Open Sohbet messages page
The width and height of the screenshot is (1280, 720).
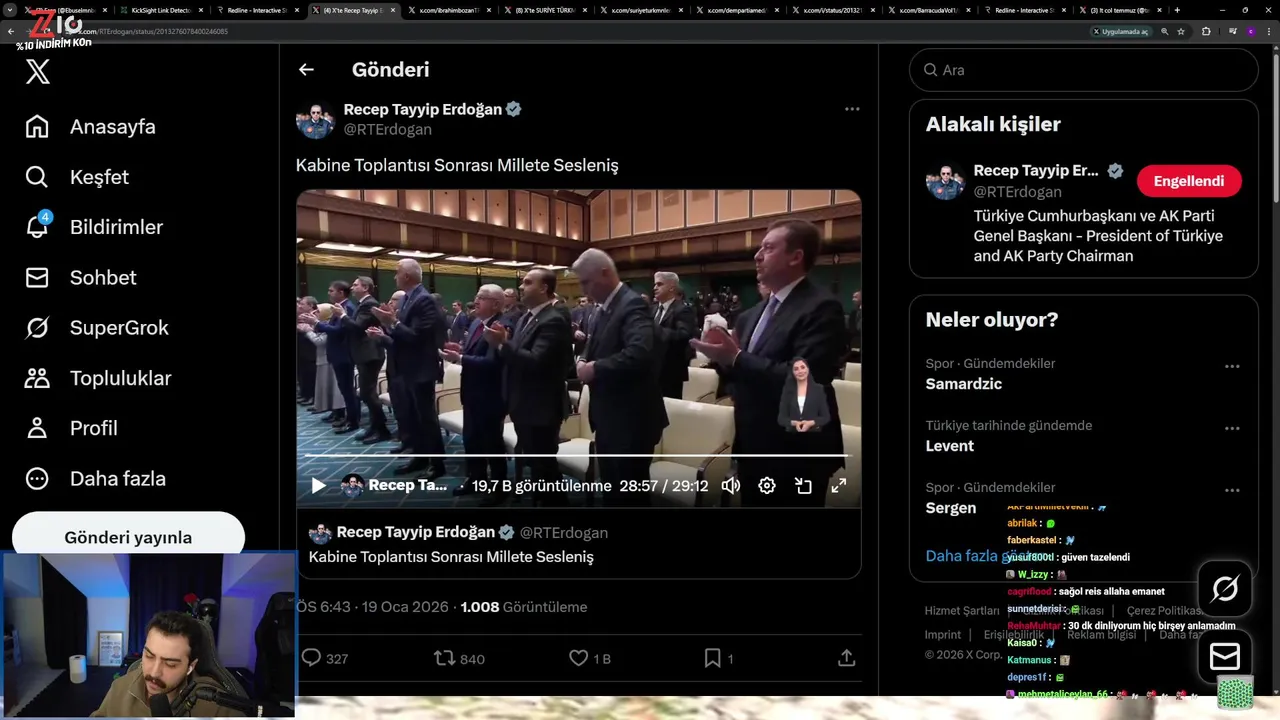click(x=80, y=277)
